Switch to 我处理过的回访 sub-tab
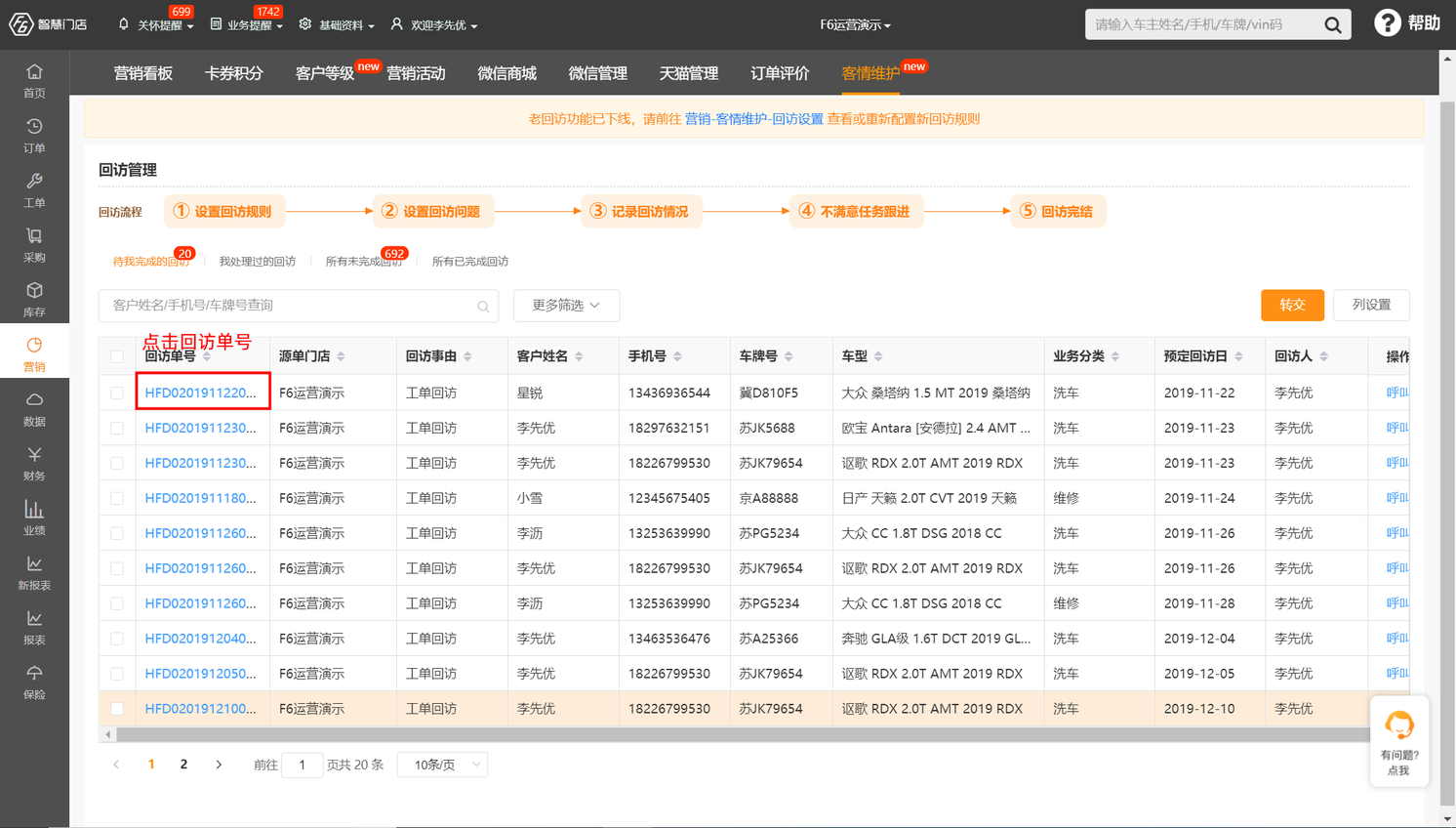The width and height of the screenshot is (1456, 828). (x=258, y=262)
